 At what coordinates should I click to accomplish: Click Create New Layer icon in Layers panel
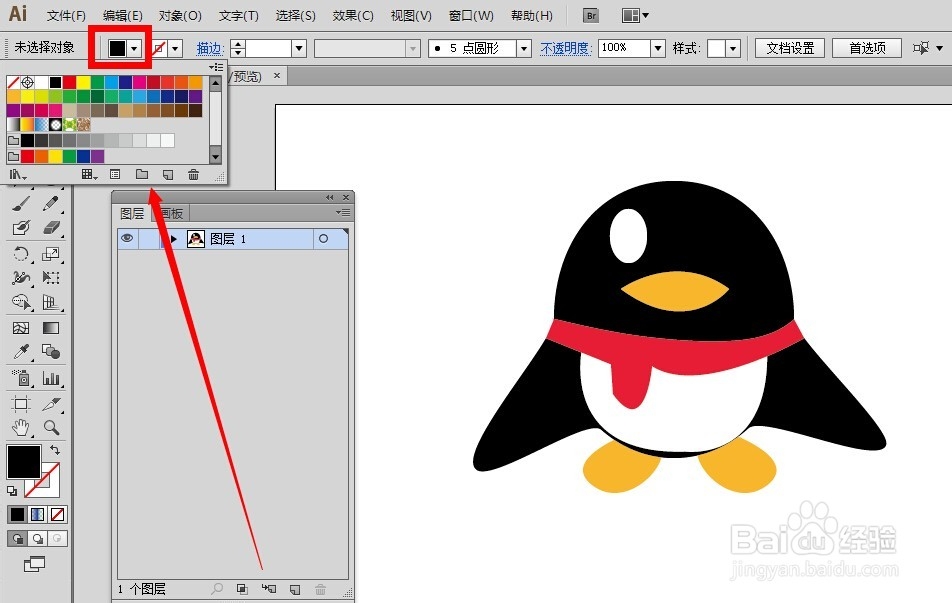295,589
